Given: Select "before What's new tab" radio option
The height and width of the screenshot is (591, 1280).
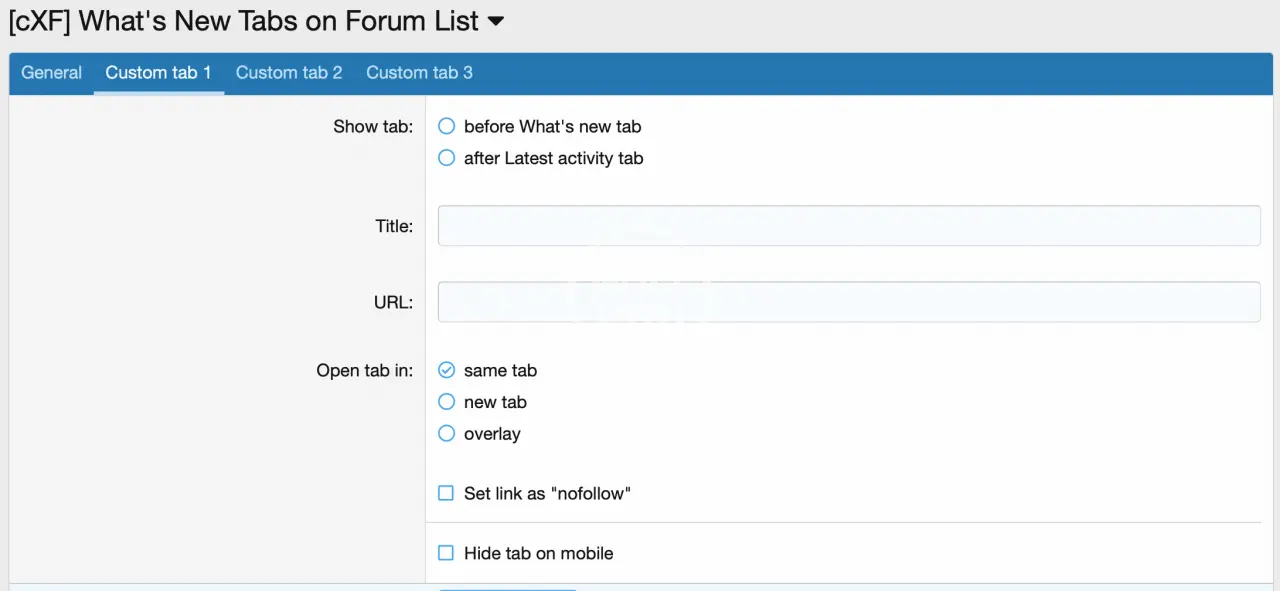Looking at the screenshot, I should (x=447, y=127).
